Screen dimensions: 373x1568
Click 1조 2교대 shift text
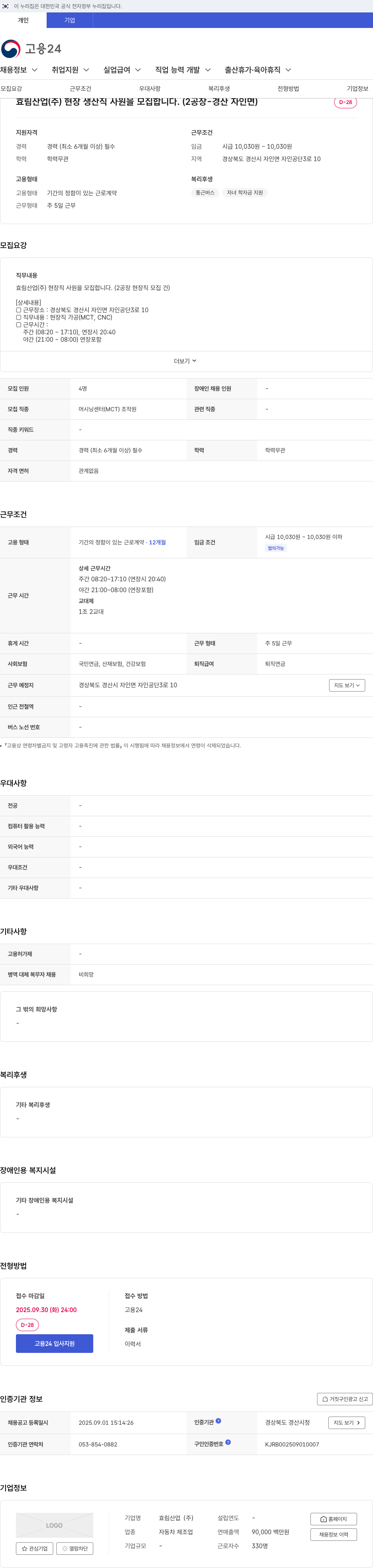[91, 612]
